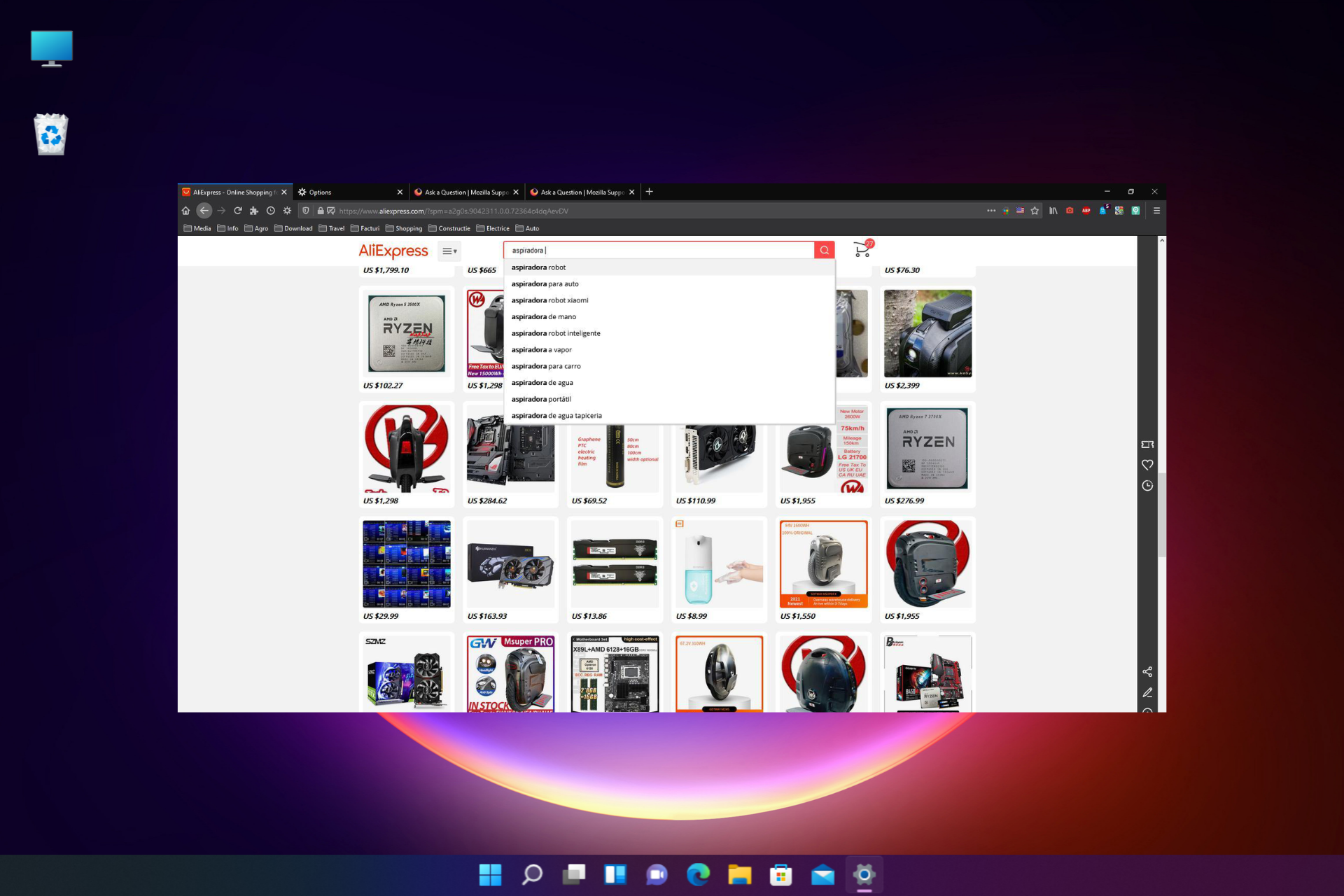
Task: Click the US flag address bar icon
Action: click(x=1020, y=211)
